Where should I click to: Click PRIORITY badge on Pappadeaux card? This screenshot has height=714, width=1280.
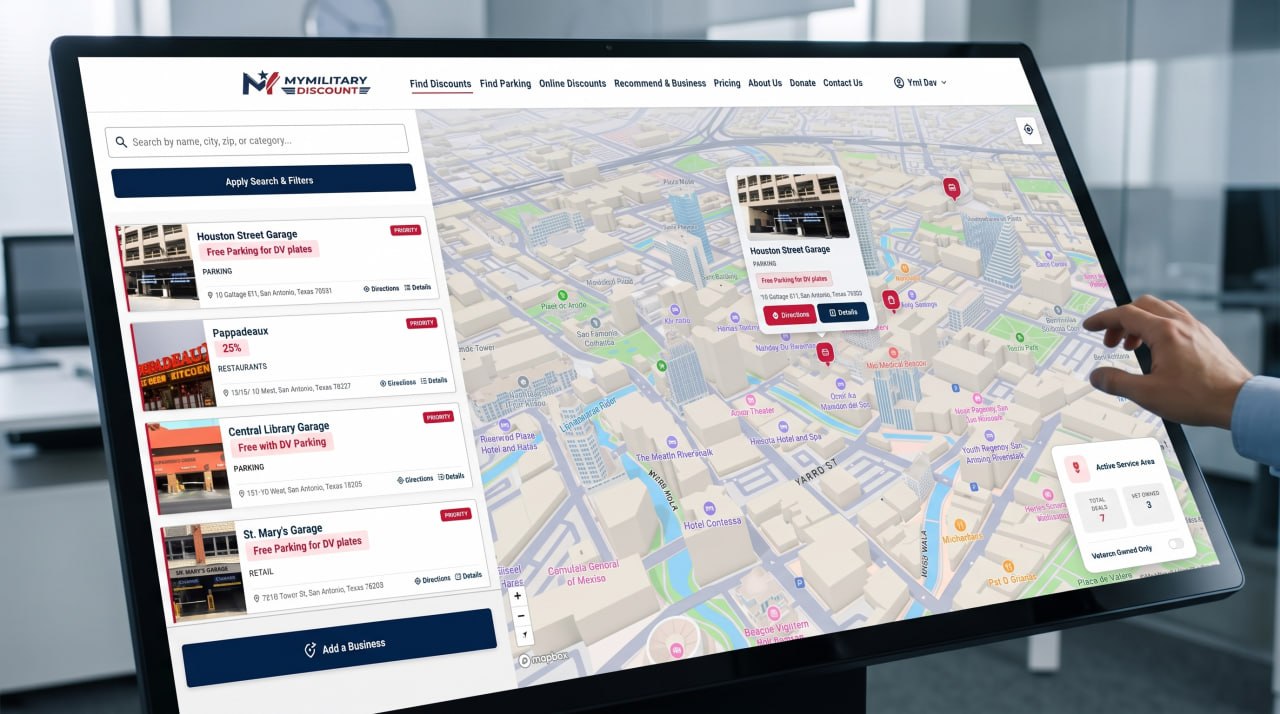pos(421,323)
